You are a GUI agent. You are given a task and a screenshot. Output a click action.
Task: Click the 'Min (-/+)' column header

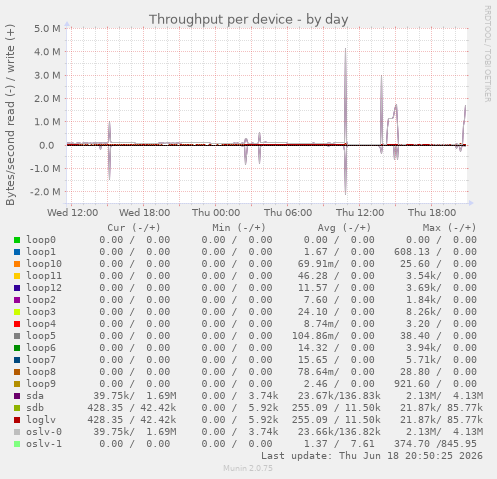(239, 228)
